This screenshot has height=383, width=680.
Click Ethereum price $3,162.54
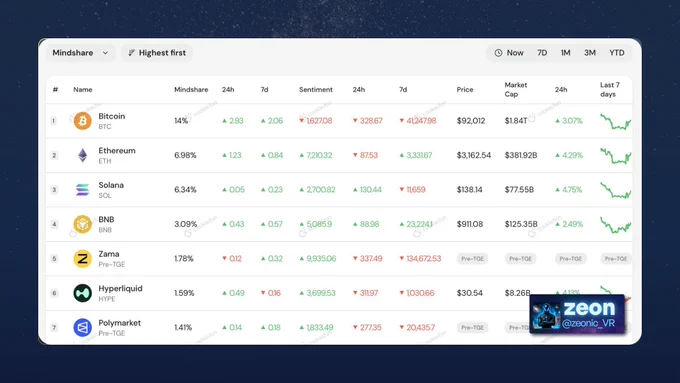coord(474,155)
